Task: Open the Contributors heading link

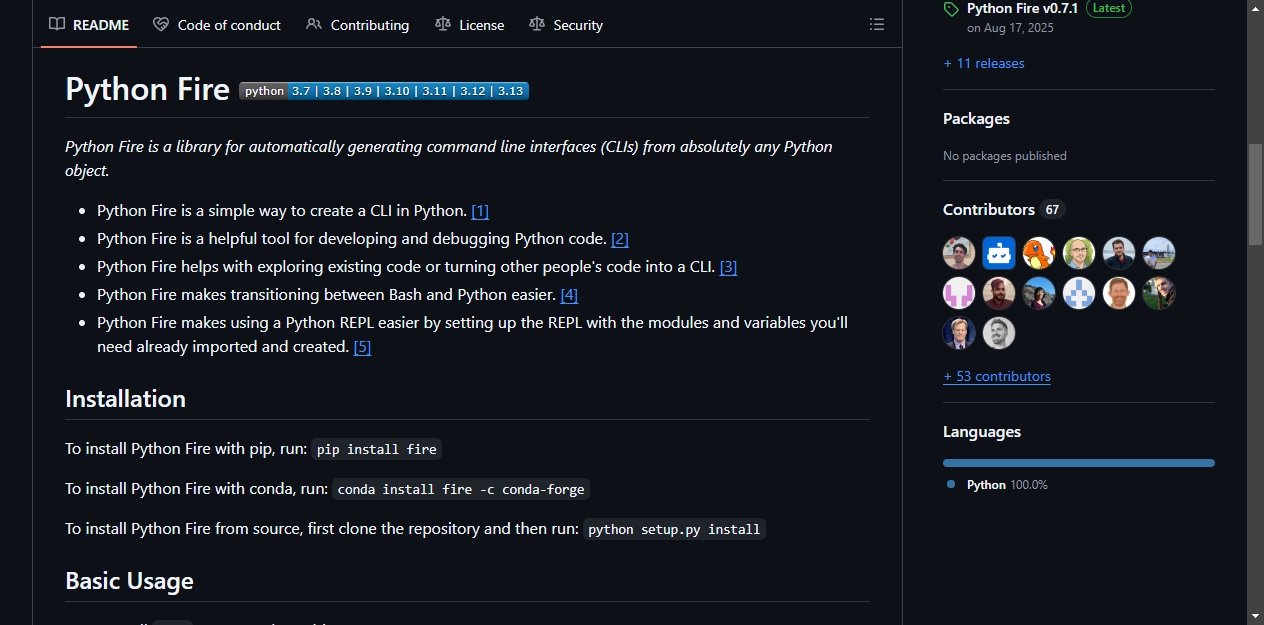Action: [989, 209]
